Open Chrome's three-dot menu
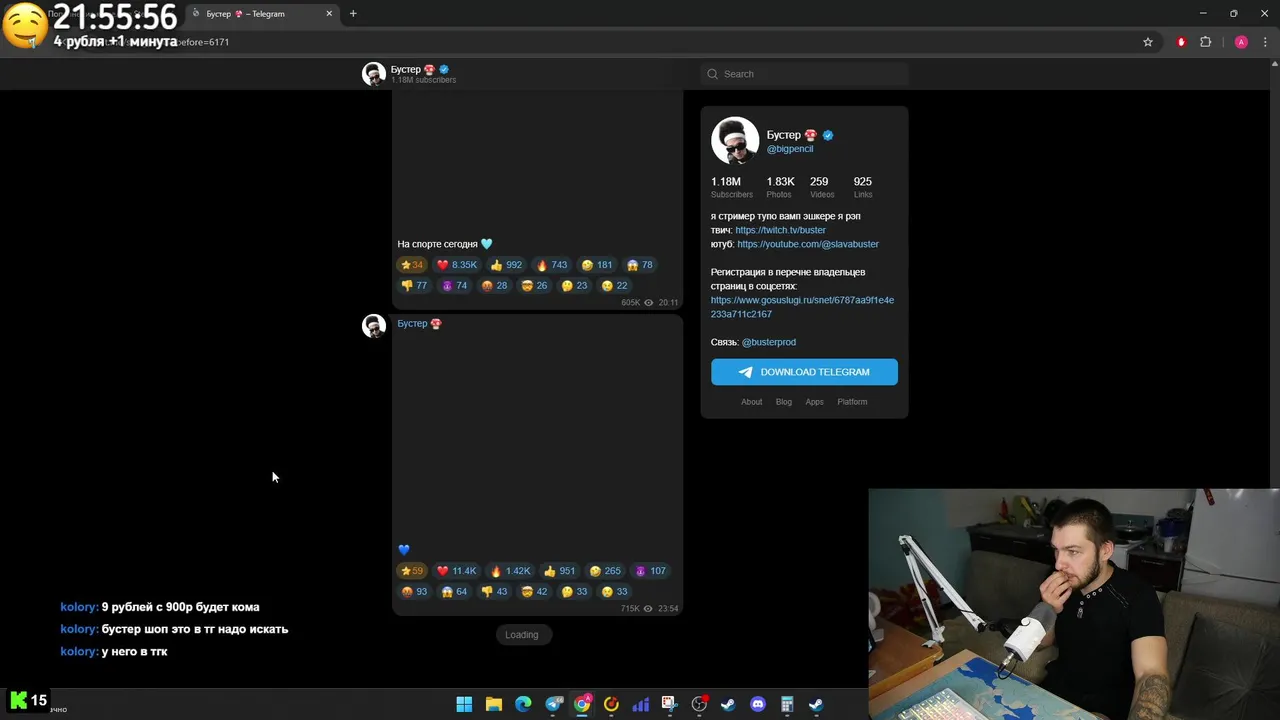This screenshot has width=1280, height=720. pyautogui.click(x=1266, y=42)
